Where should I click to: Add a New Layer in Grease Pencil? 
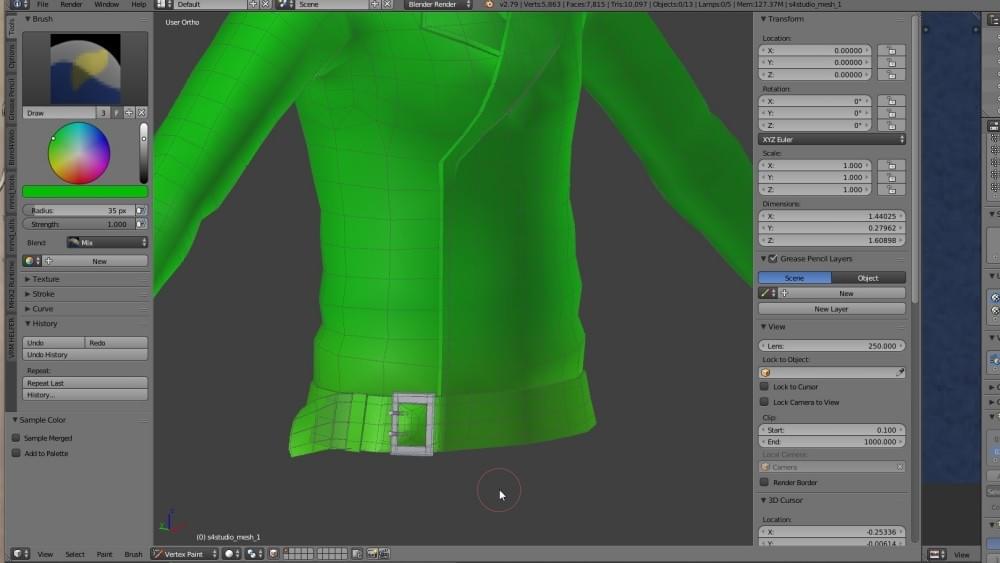point(832,309)
